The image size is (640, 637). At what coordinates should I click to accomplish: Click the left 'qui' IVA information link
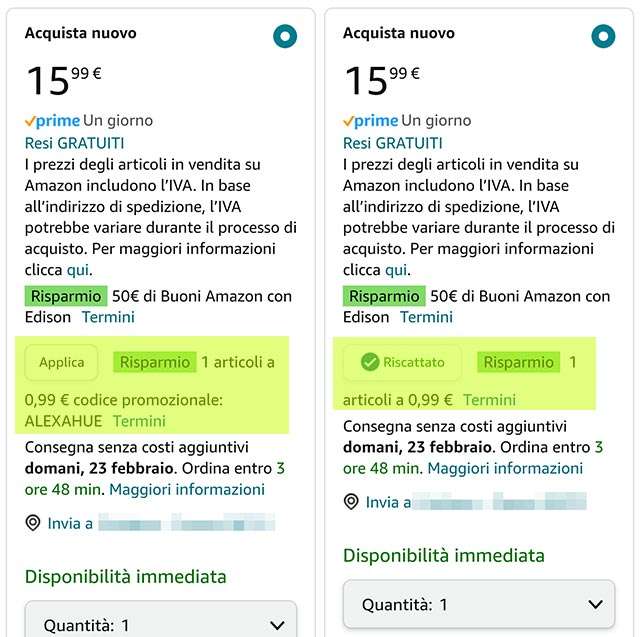(78, 270)
